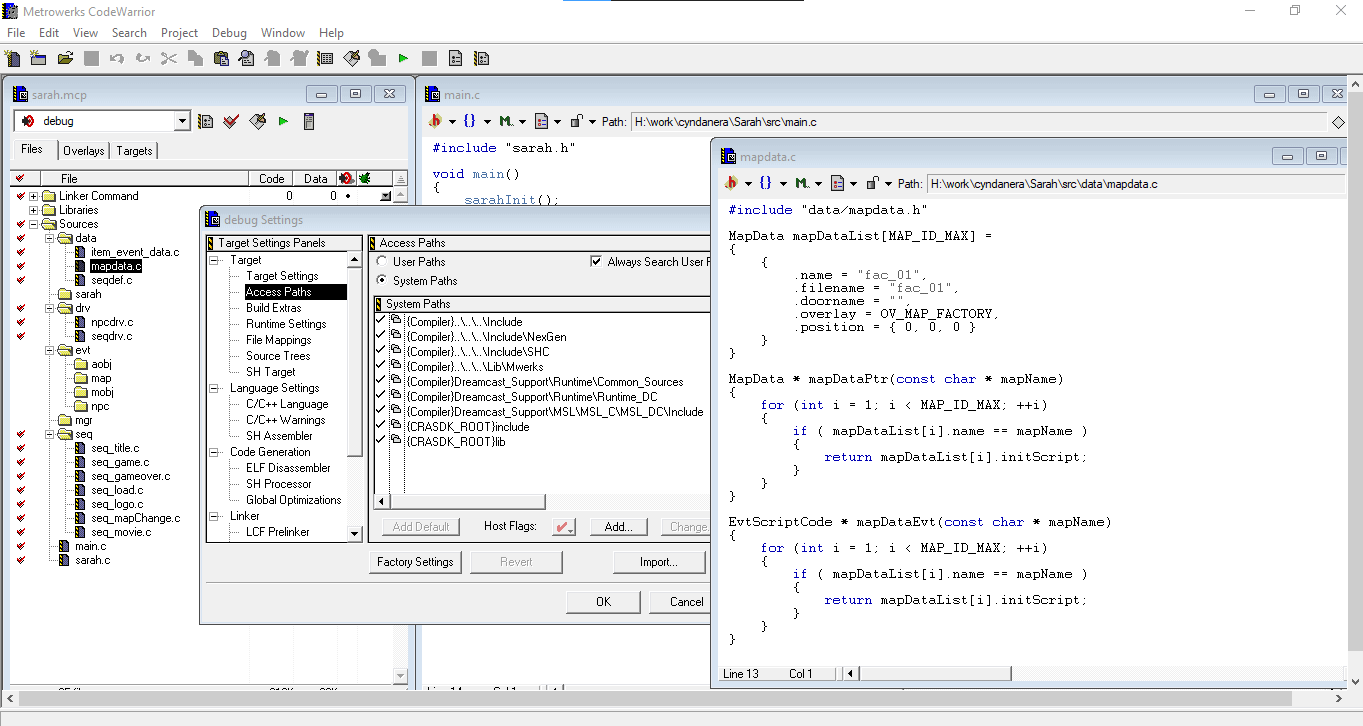Image resolution: width=1363 pixels, height=726 pixels.
Task: Open the Search menu
Action: coord(129,33)
